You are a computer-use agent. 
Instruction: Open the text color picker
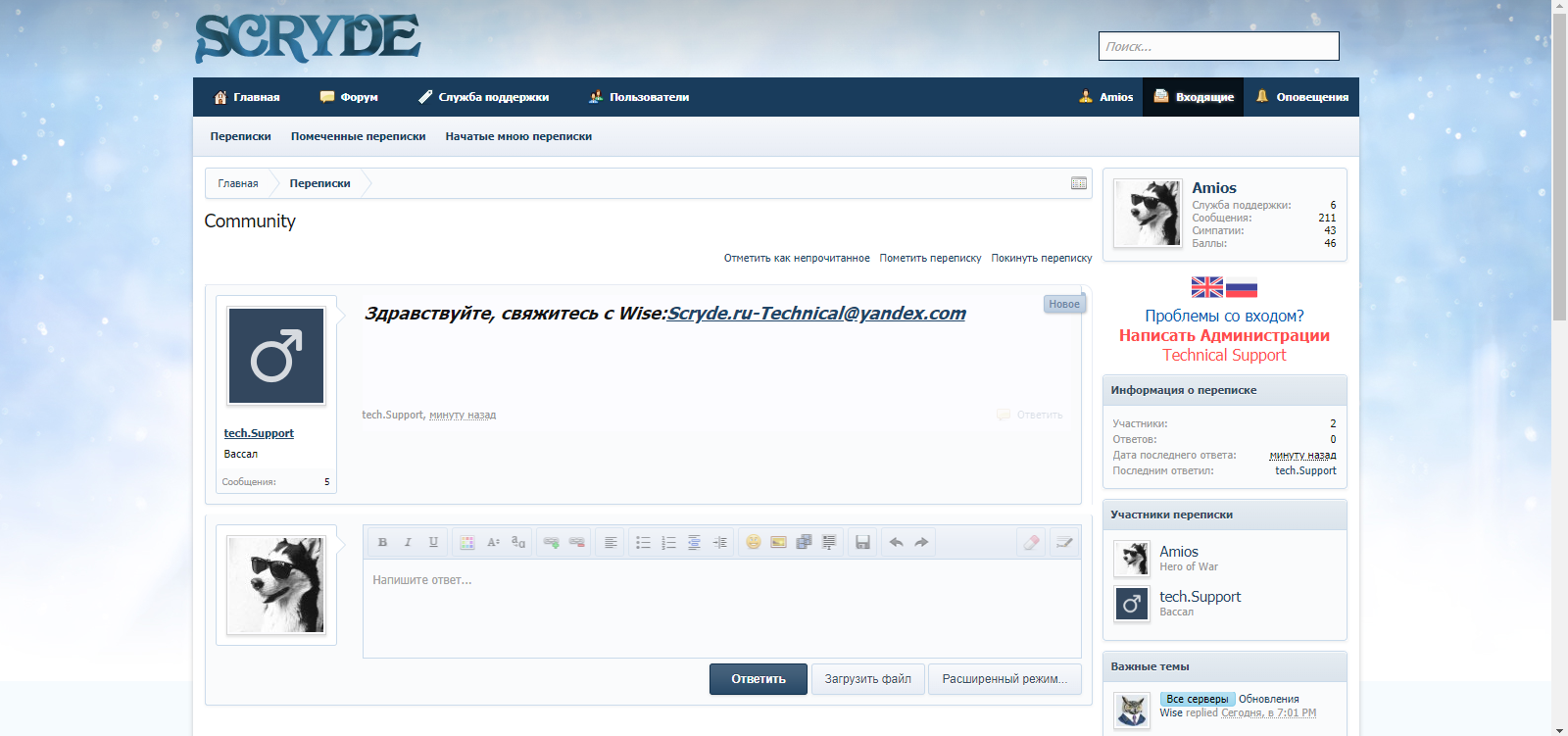[467, 542]
